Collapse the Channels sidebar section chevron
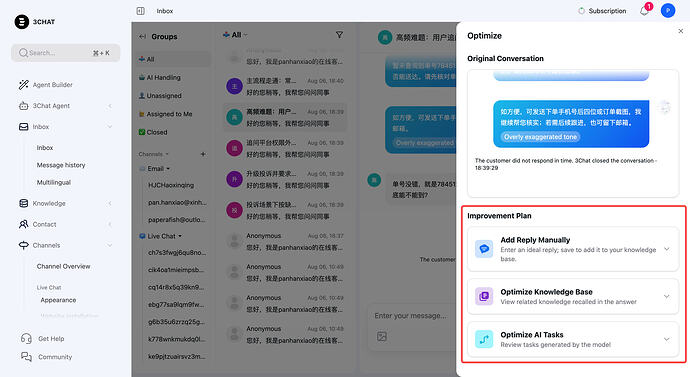The height and width of the screenshot is (377, 690). (110, 245)
